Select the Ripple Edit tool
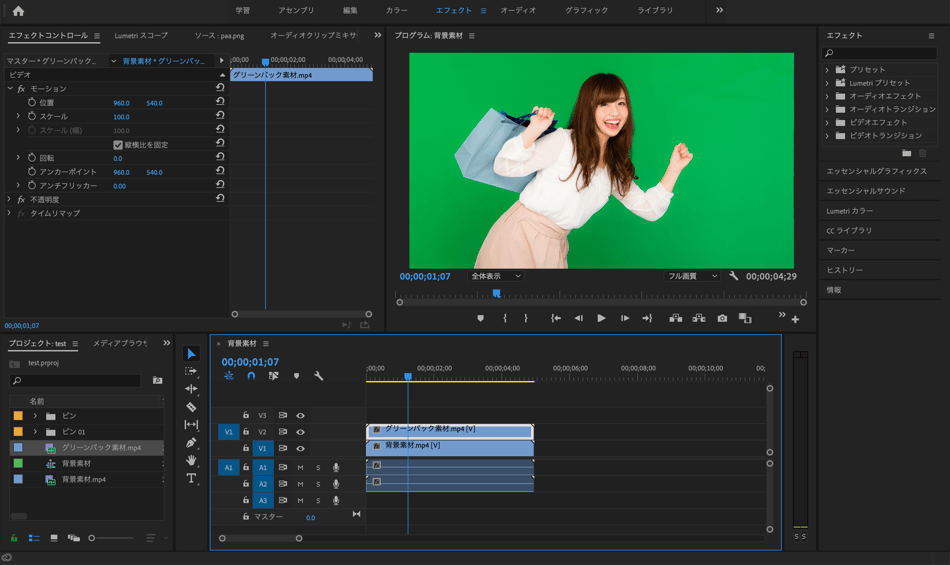The height and width of the screenshot is (565, 950). 191,389
